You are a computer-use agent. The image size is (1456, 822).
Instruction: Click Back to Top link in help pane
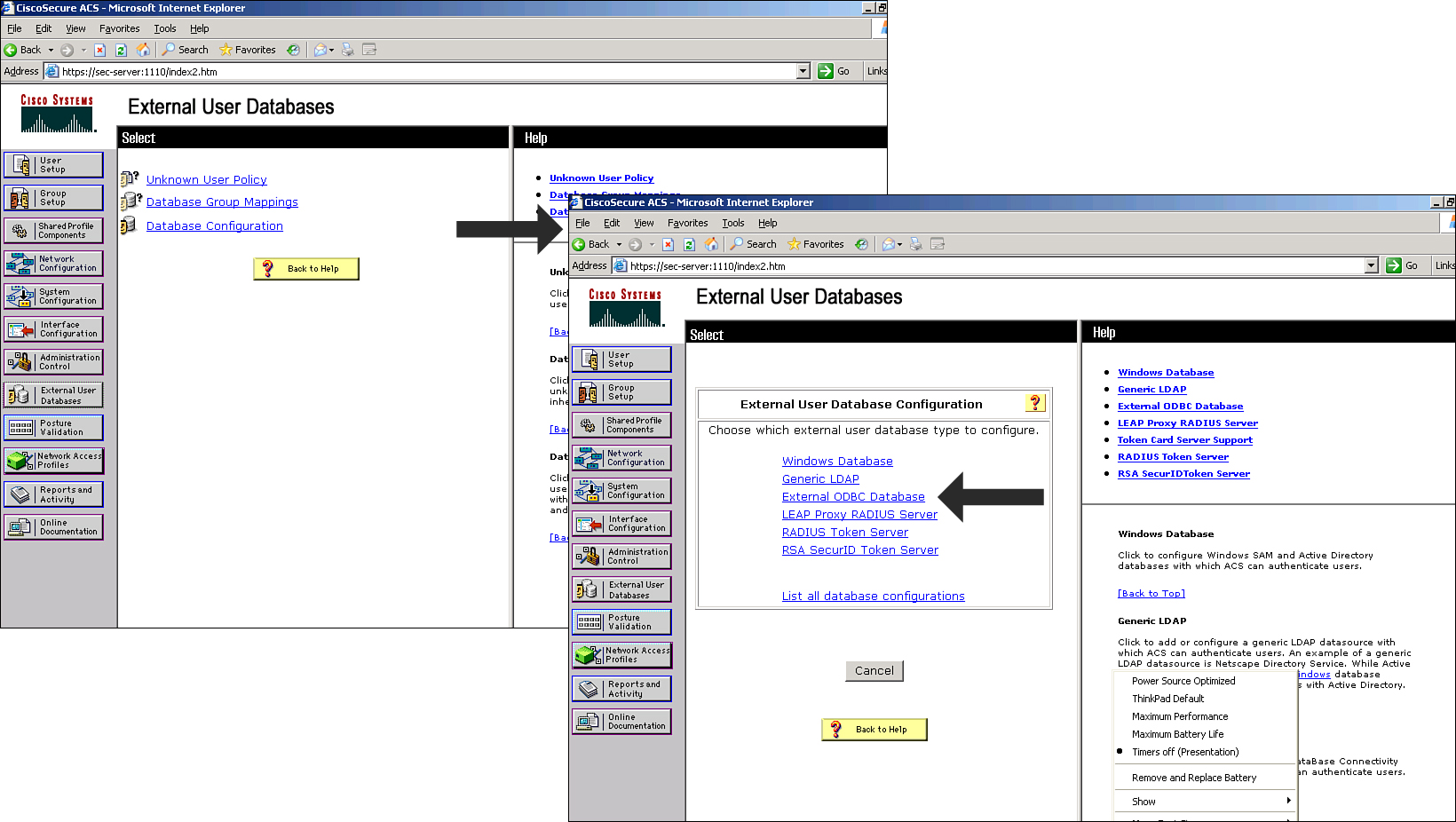[x=1151, y=593]
